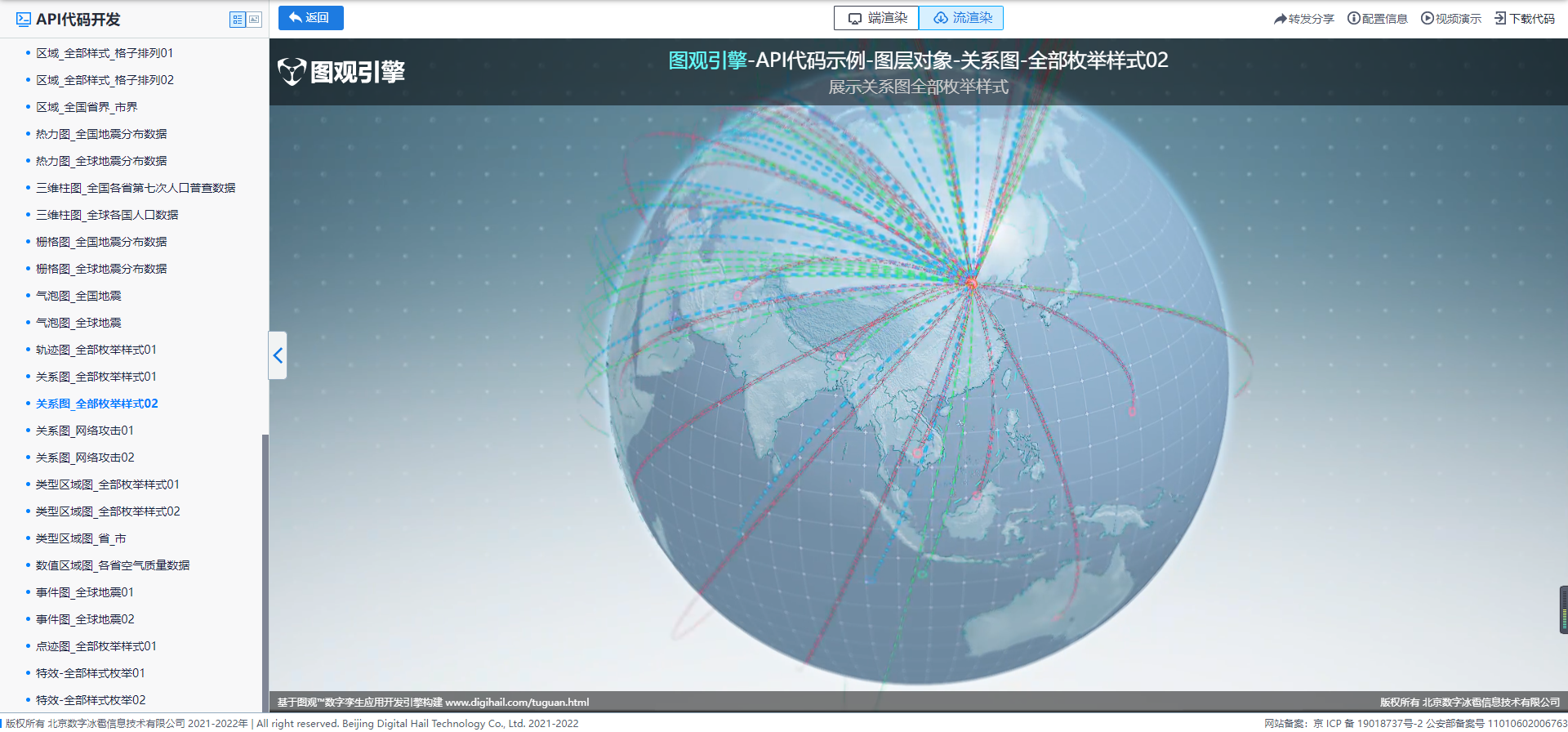1568x732 pixels.
Task: Open 类型区域图_全部枚举样式02 example
Action: click(108, 511)
